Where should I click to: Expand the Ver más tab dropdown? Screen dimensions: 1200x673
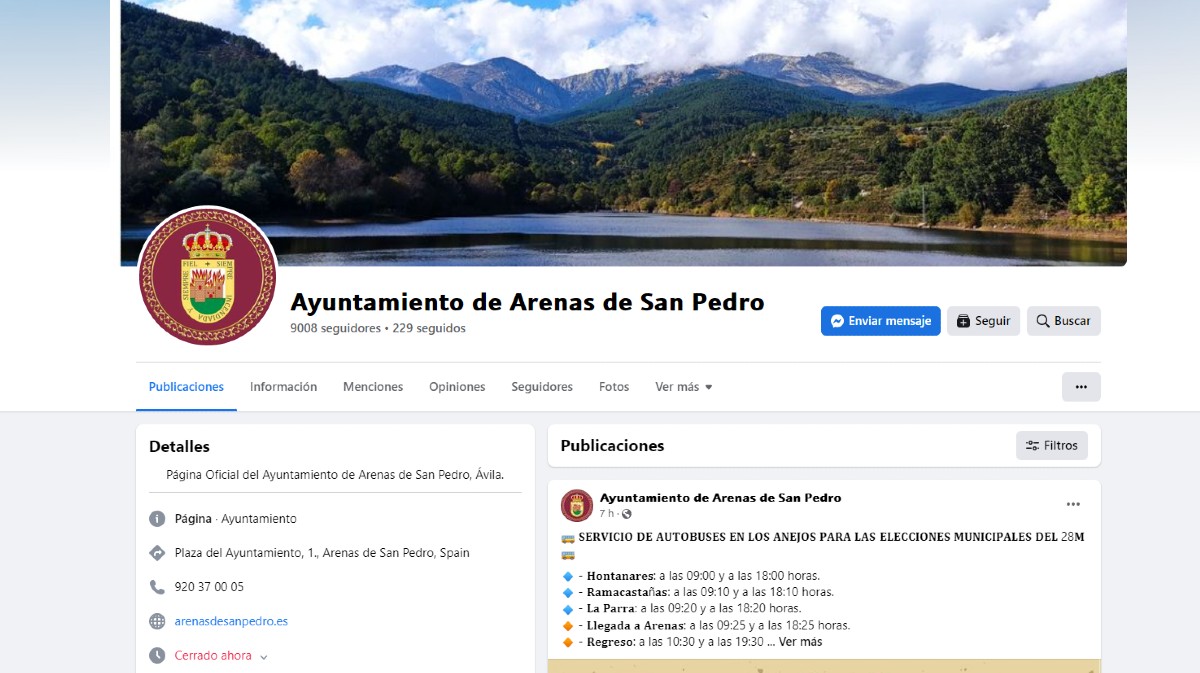[x=684, y=387]
